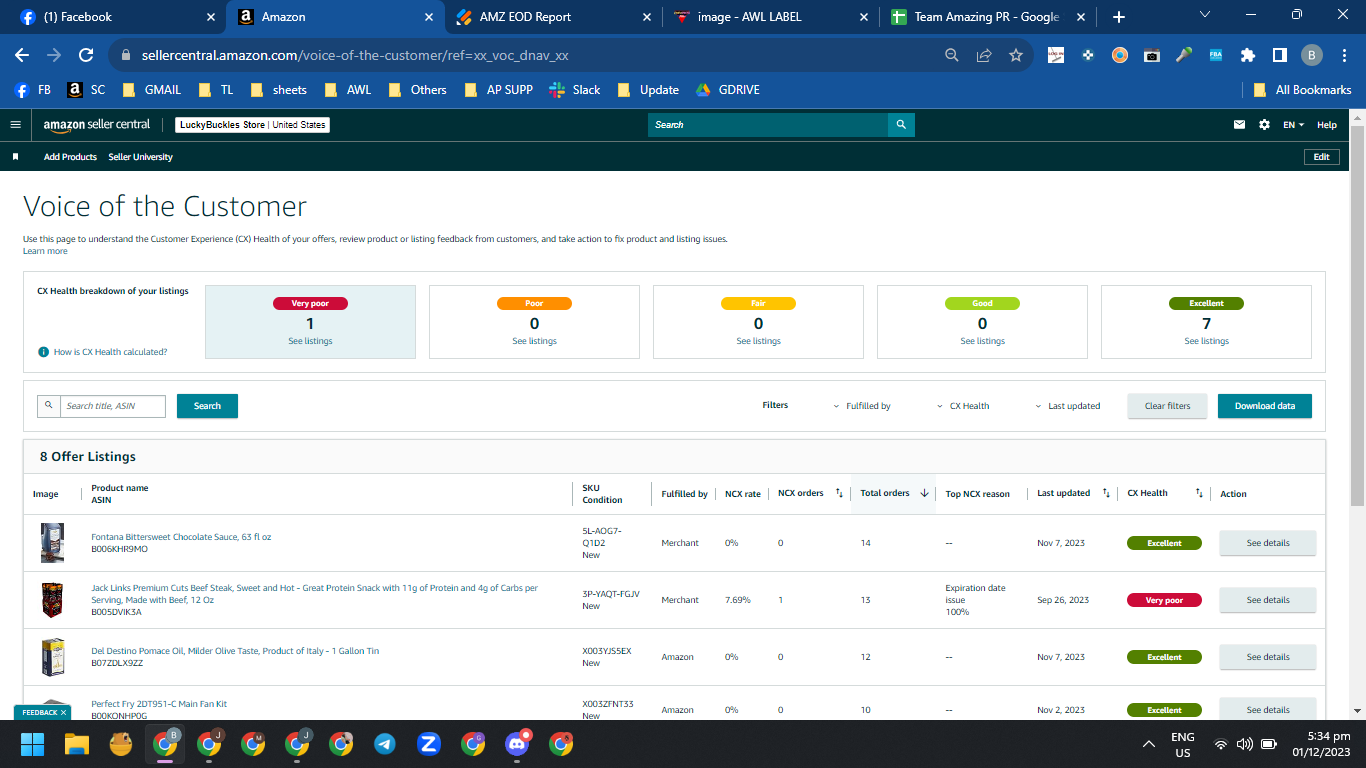Screen dimensions: 1366x768
Task: See listings under the Very poor card
Action: click(x=310, y=341)
